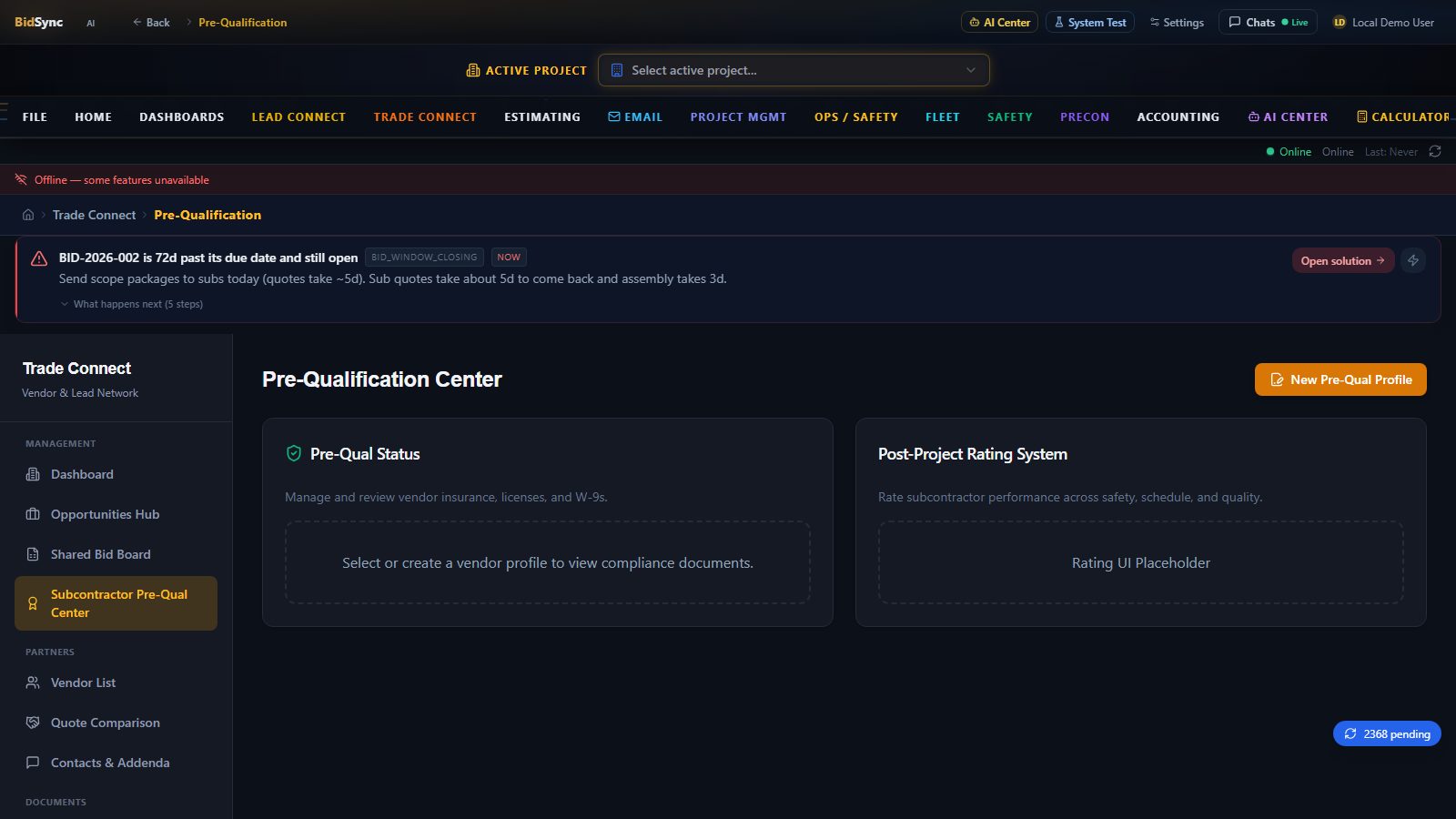Open the CALCULATOR menu

point(1403,116)
